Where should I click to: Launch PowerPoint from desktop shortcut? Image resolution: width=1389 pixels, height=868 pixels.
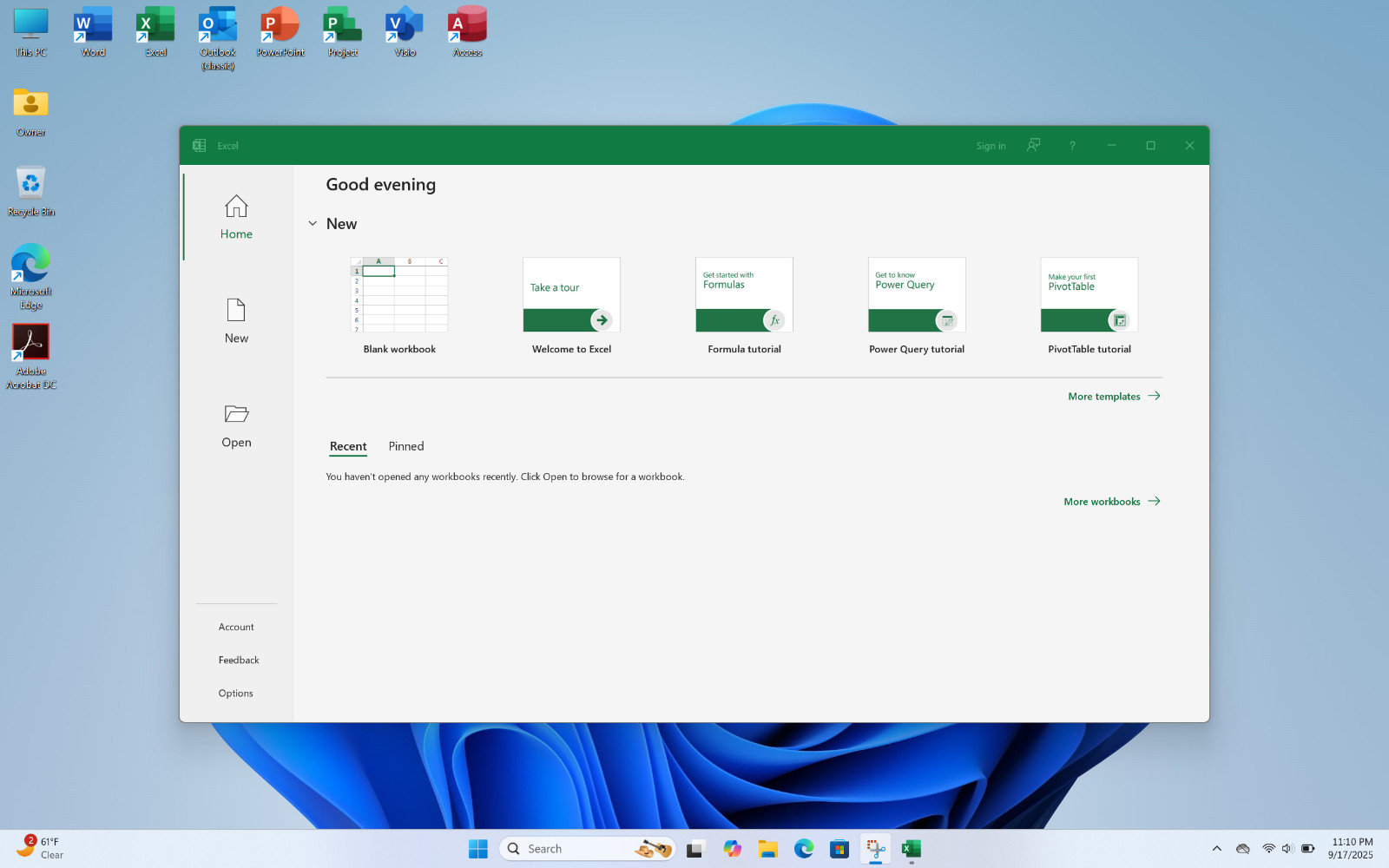(x=280, y=32)
